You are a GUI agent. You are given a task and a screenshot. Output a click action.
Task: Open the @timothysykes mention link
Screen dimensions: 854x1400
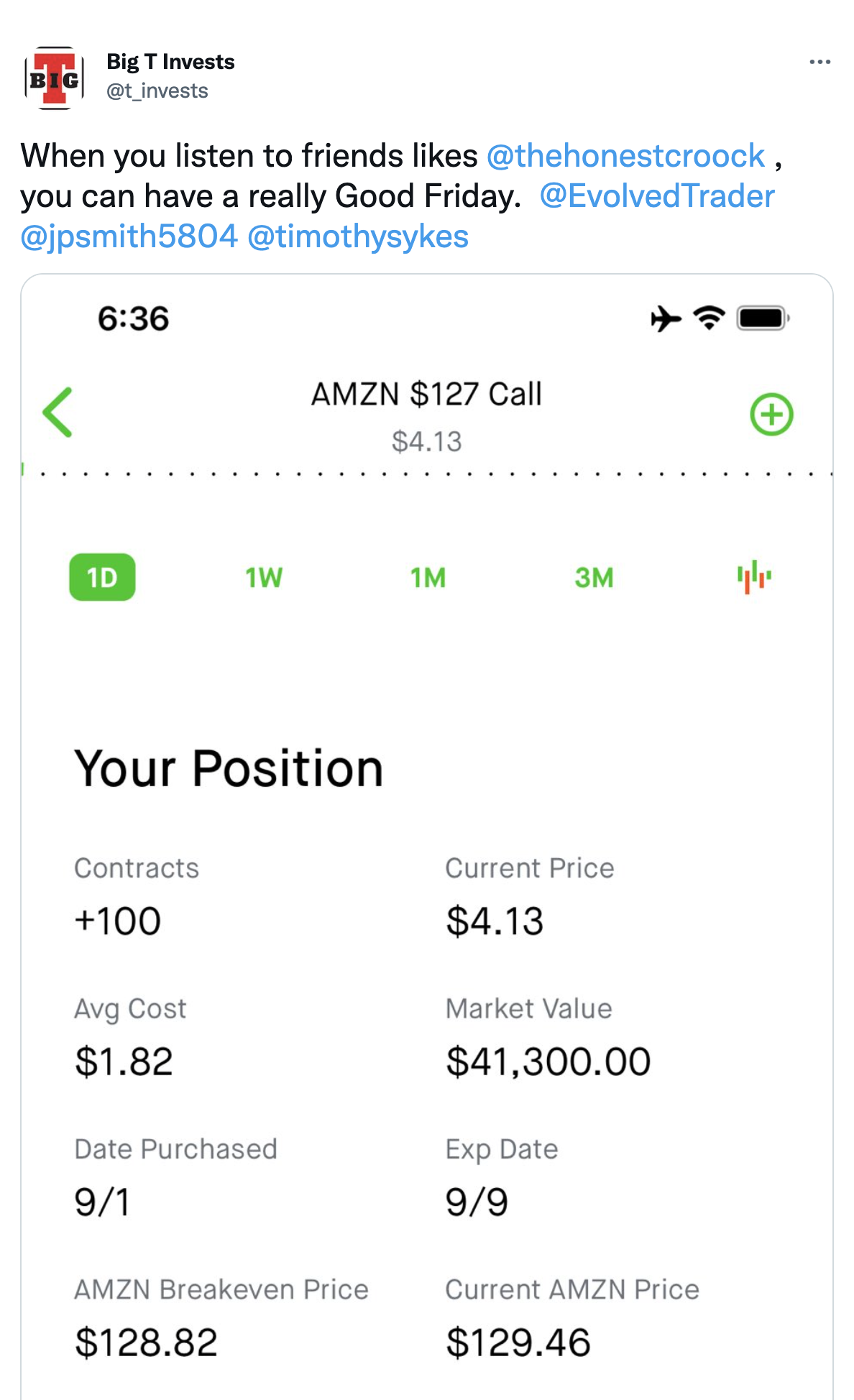358,236
